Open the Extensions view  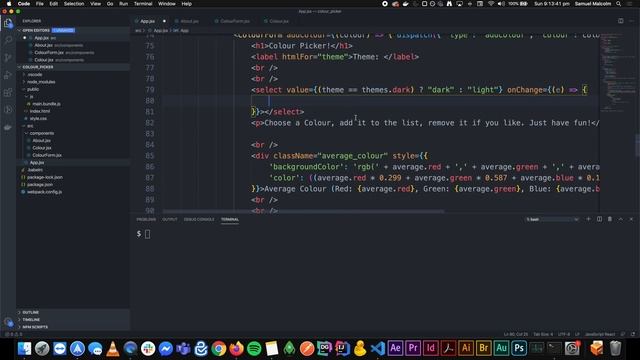pos(8,93)
